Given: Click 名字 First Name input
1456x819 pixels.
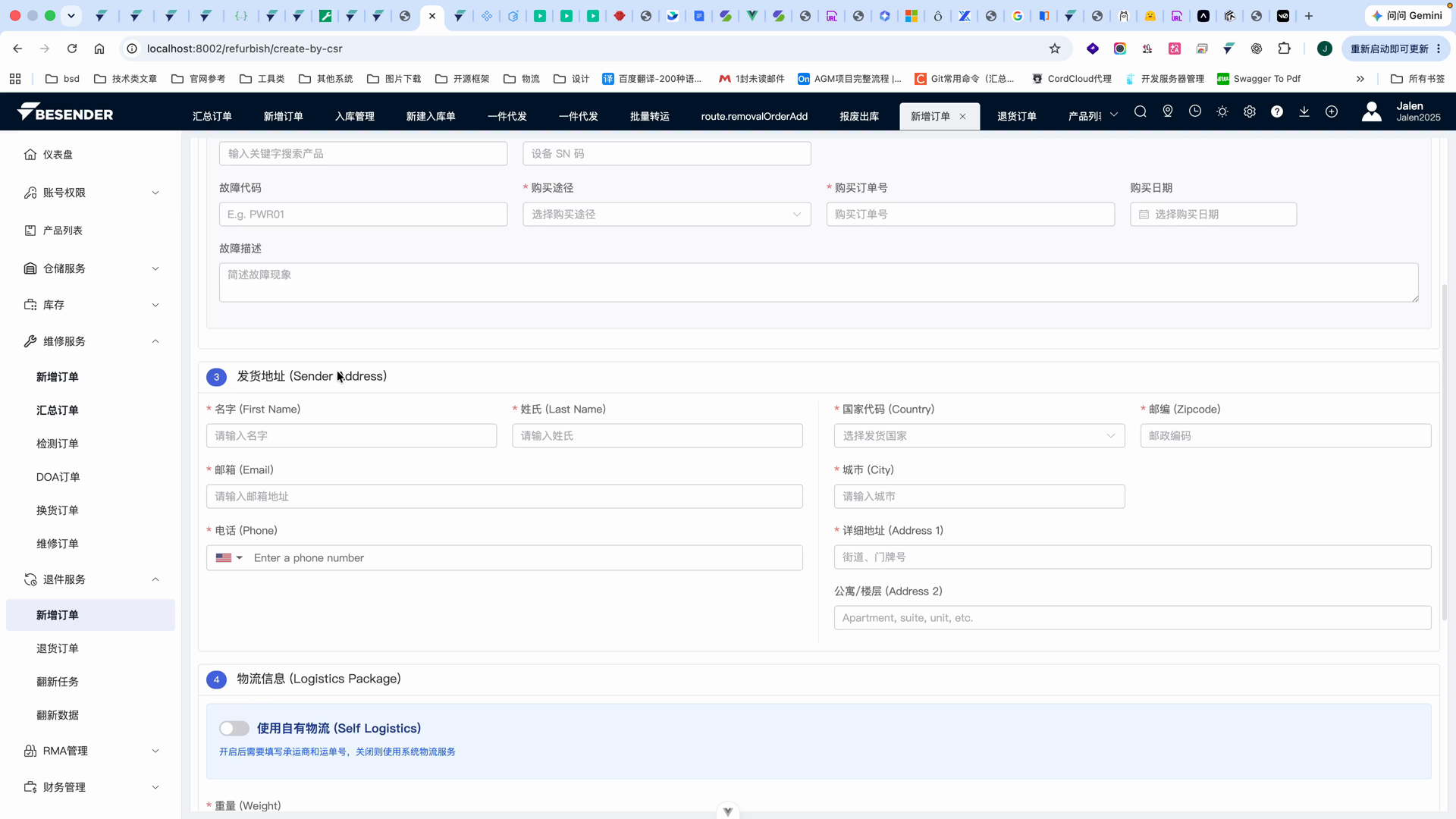Looking at the screenshot, I should click(x=351, y=436).
